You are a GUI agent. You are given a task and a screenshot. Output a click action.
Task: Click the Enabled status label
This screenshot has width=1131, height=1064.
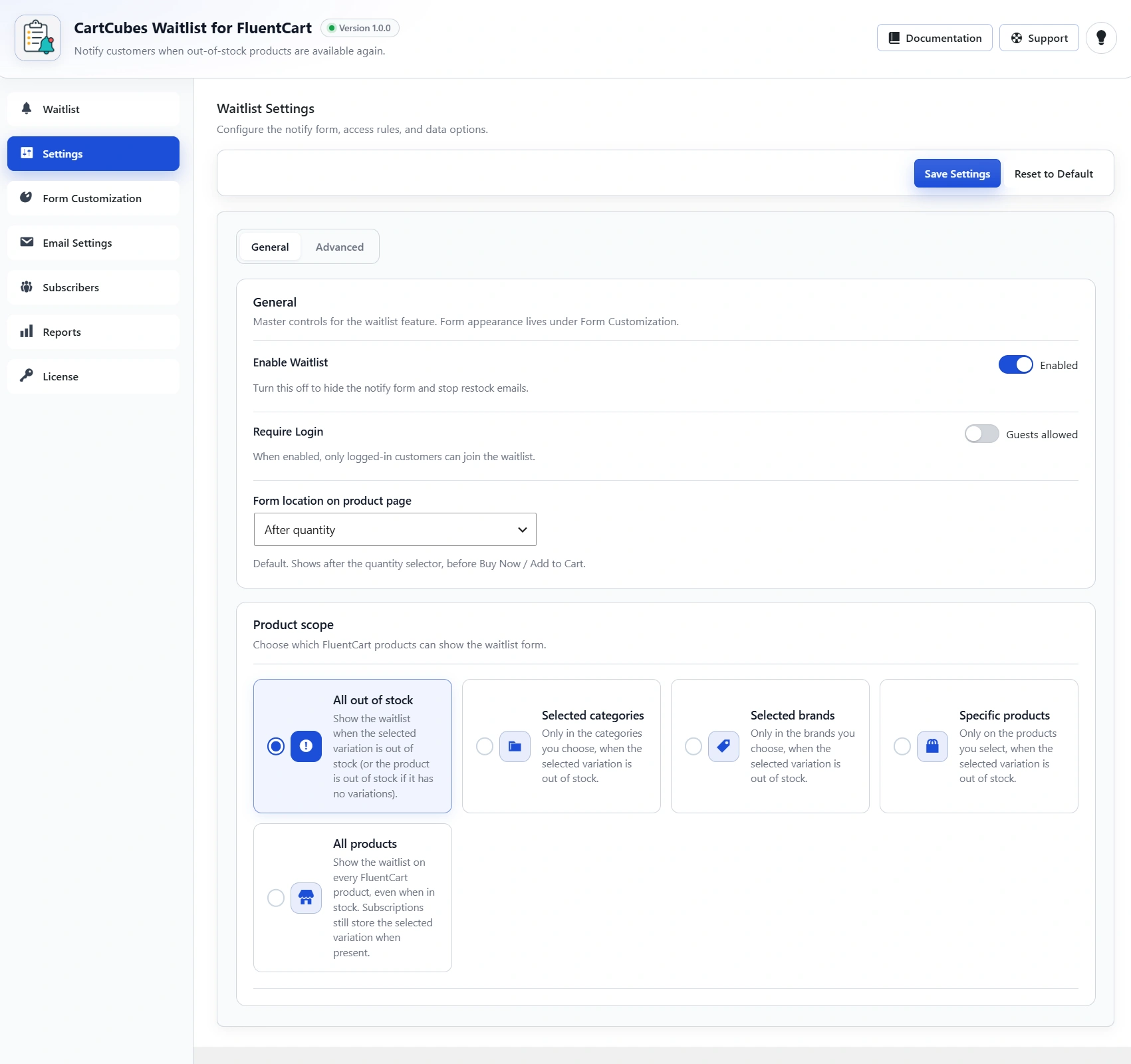point(1059,365)
